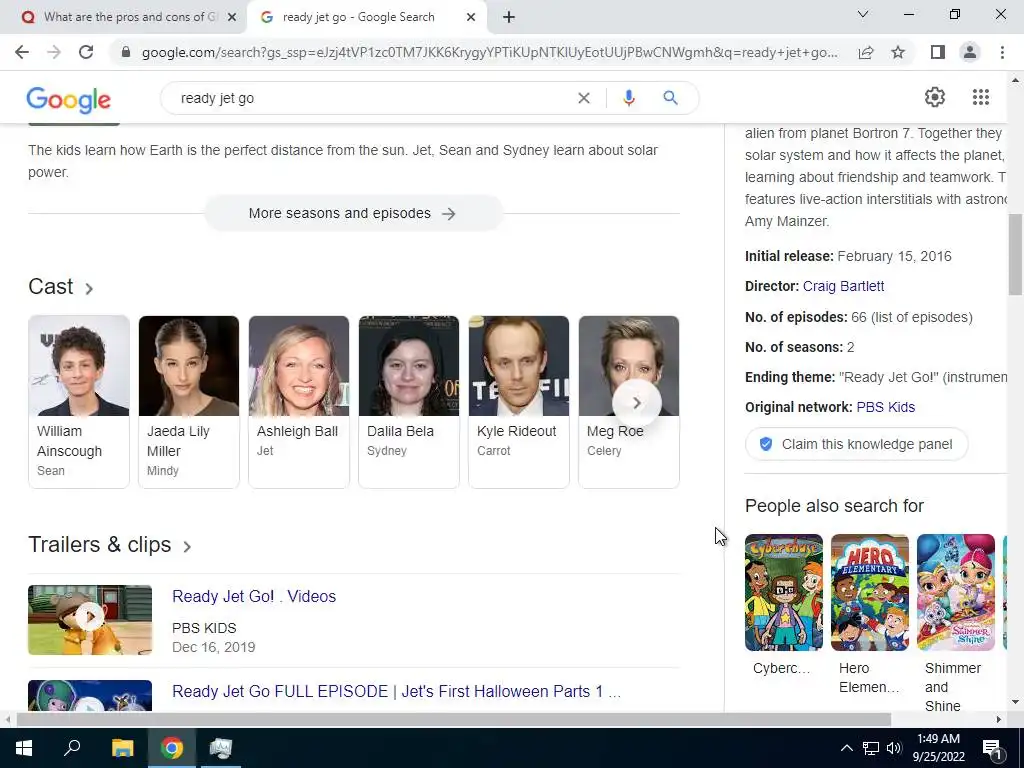
Task: Open Dalila Bela cast card
Action: click(409, 402)
